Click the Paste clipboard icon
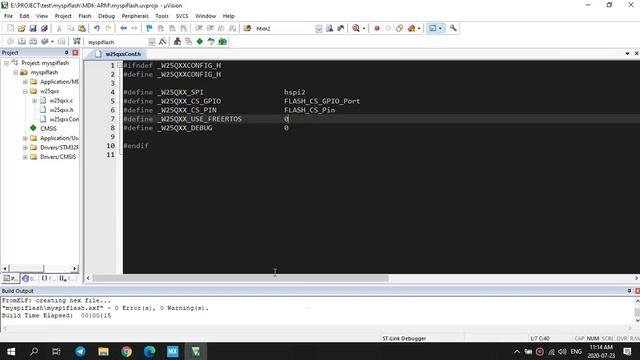Screen dimensions: 640x360 pos(82,28)
